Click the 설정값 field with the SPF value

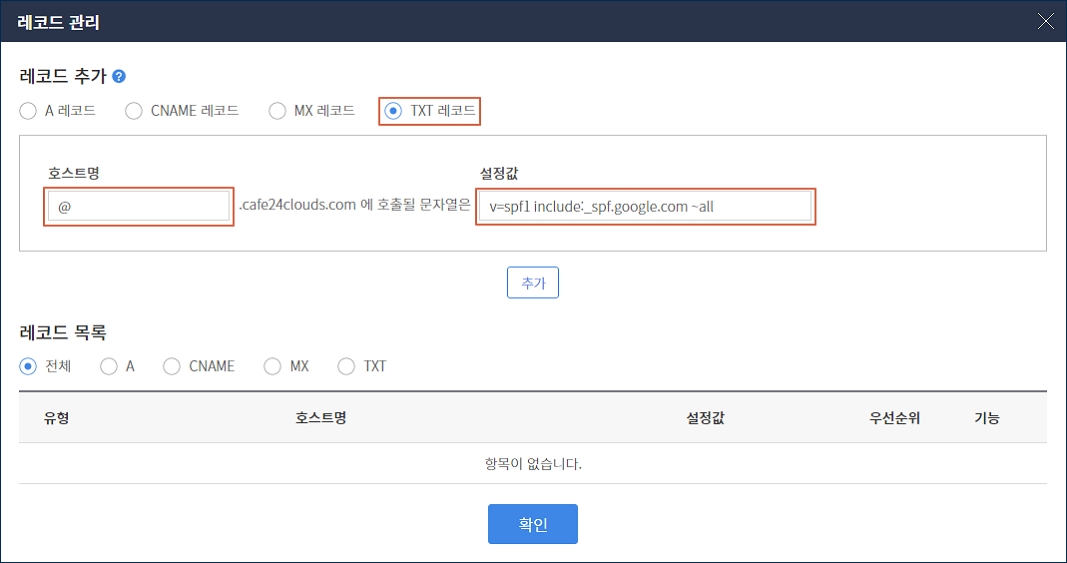click(645, 207)
